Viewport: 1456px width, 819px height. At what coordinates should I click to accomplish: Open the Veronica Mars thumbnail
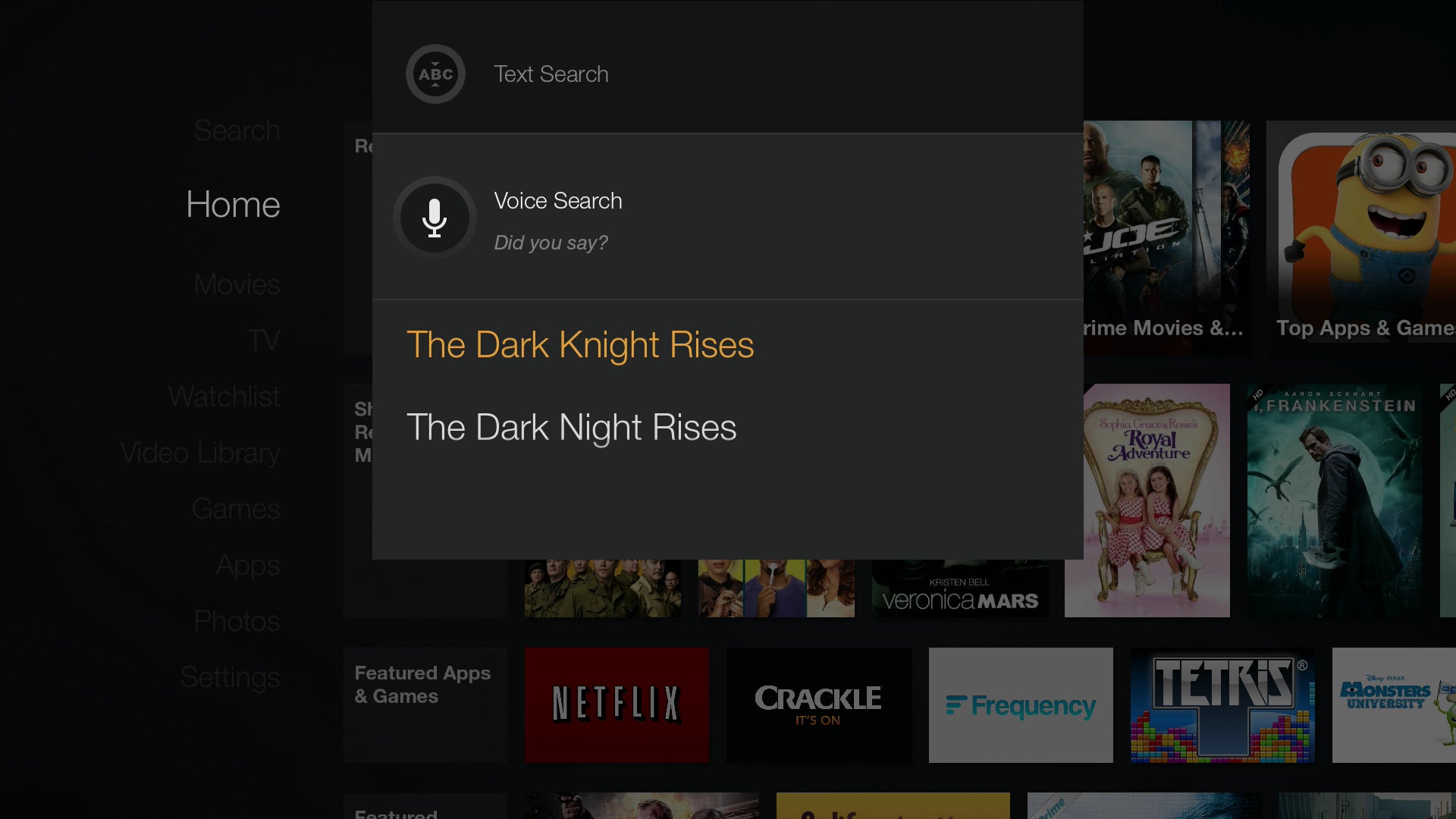click(x=960, y=588)
